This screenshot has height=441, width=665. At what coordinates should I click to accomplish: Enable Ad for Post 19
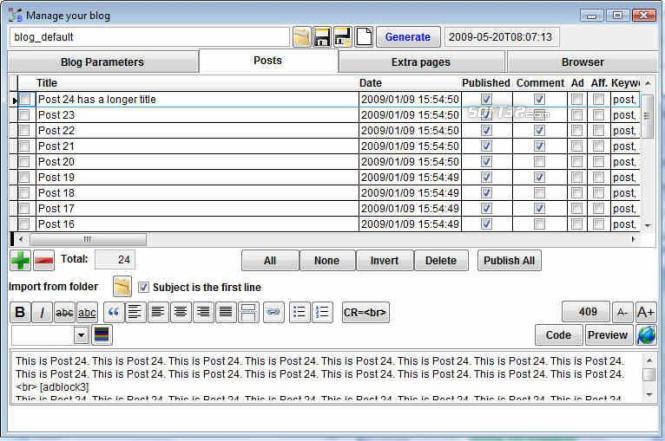577,177
